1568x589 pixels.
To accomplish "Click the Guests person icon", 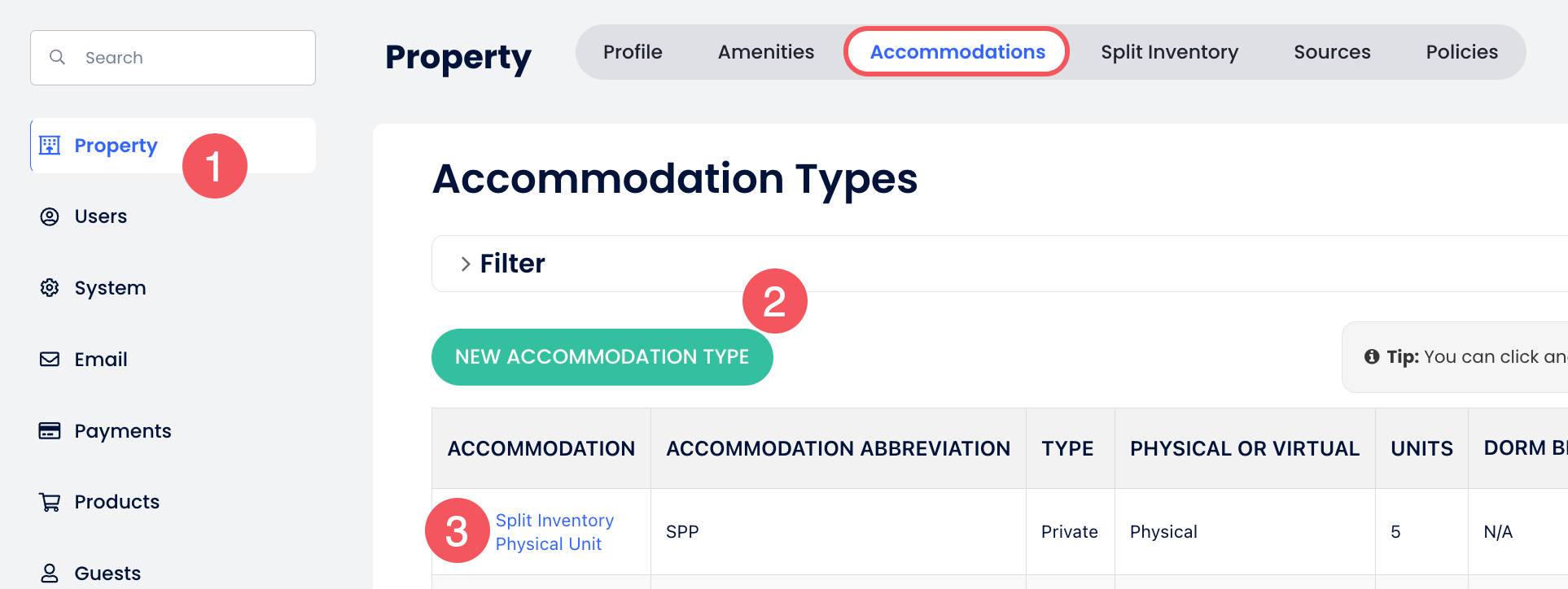I will pyautogui.click(x=50, y=574).
